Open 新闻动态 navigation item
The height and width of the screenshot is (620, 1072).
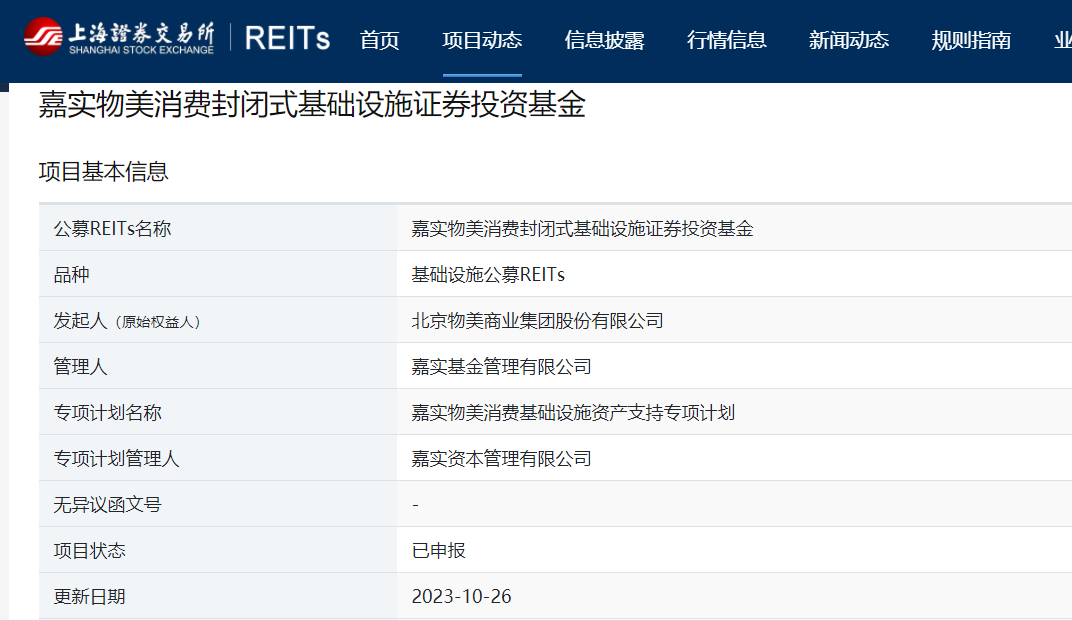click(x=849, y=40)
